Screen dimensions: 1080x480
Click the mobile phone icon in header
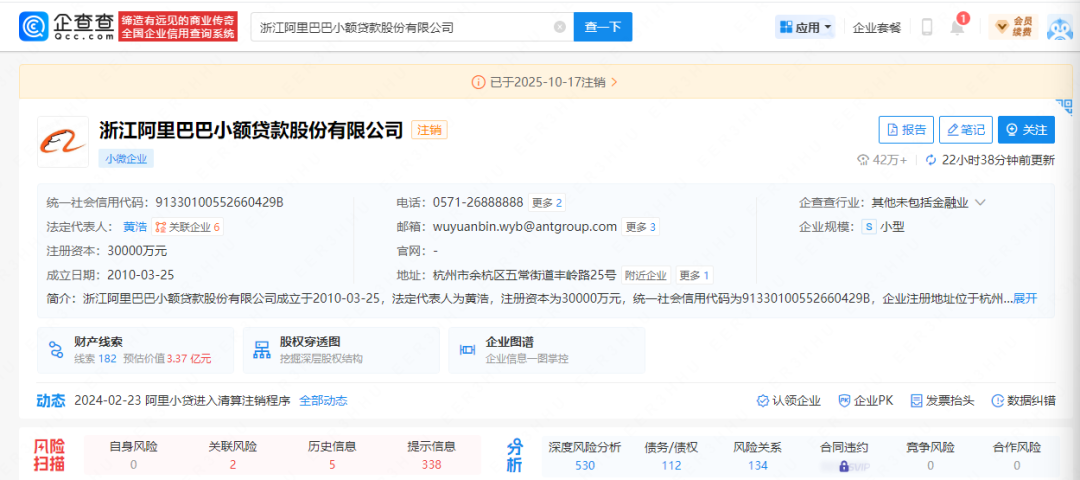point(927,28)
